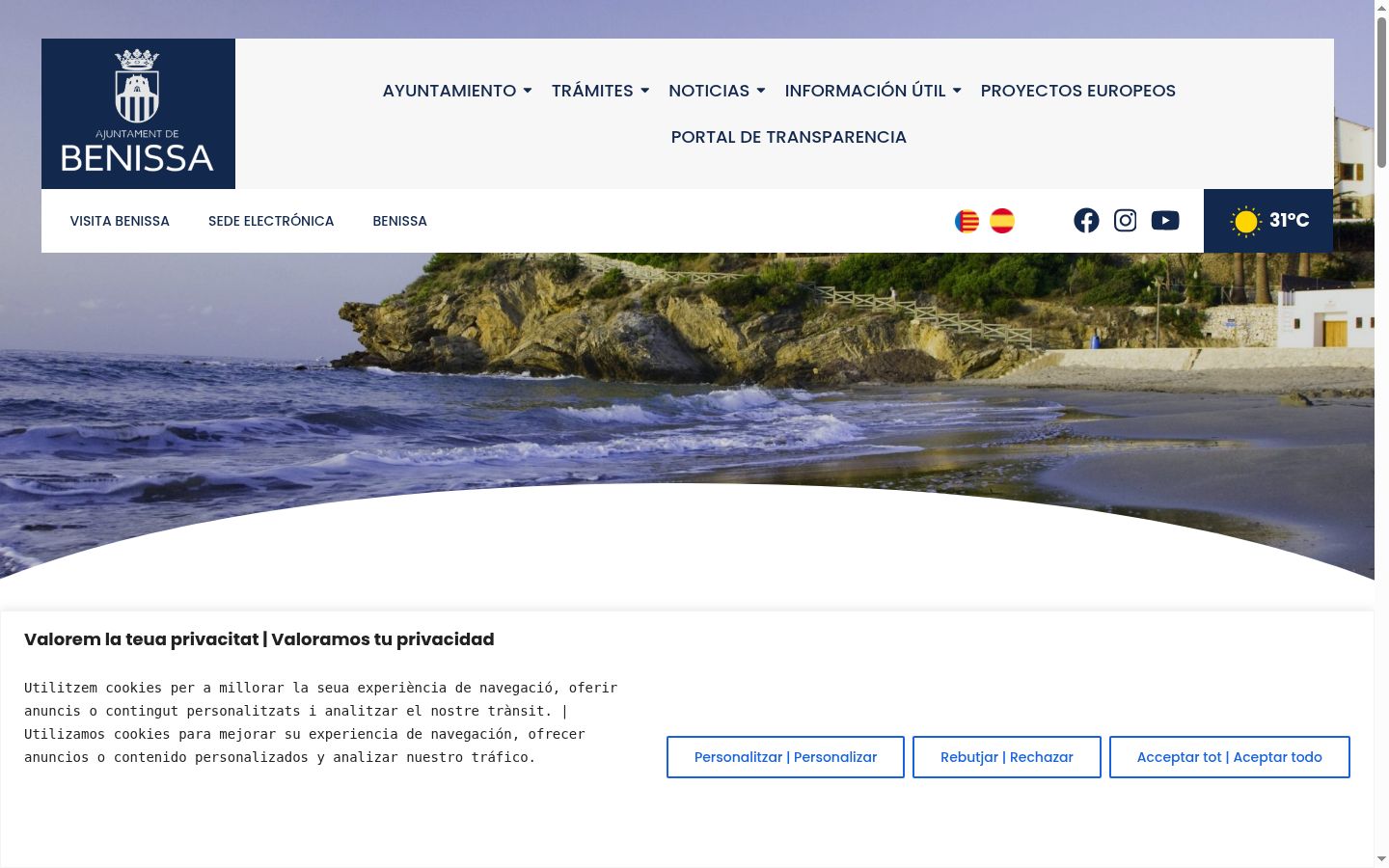Open the YouTube channel icon
Viewport: 1389px width, 868px height.
[1165, 221]
